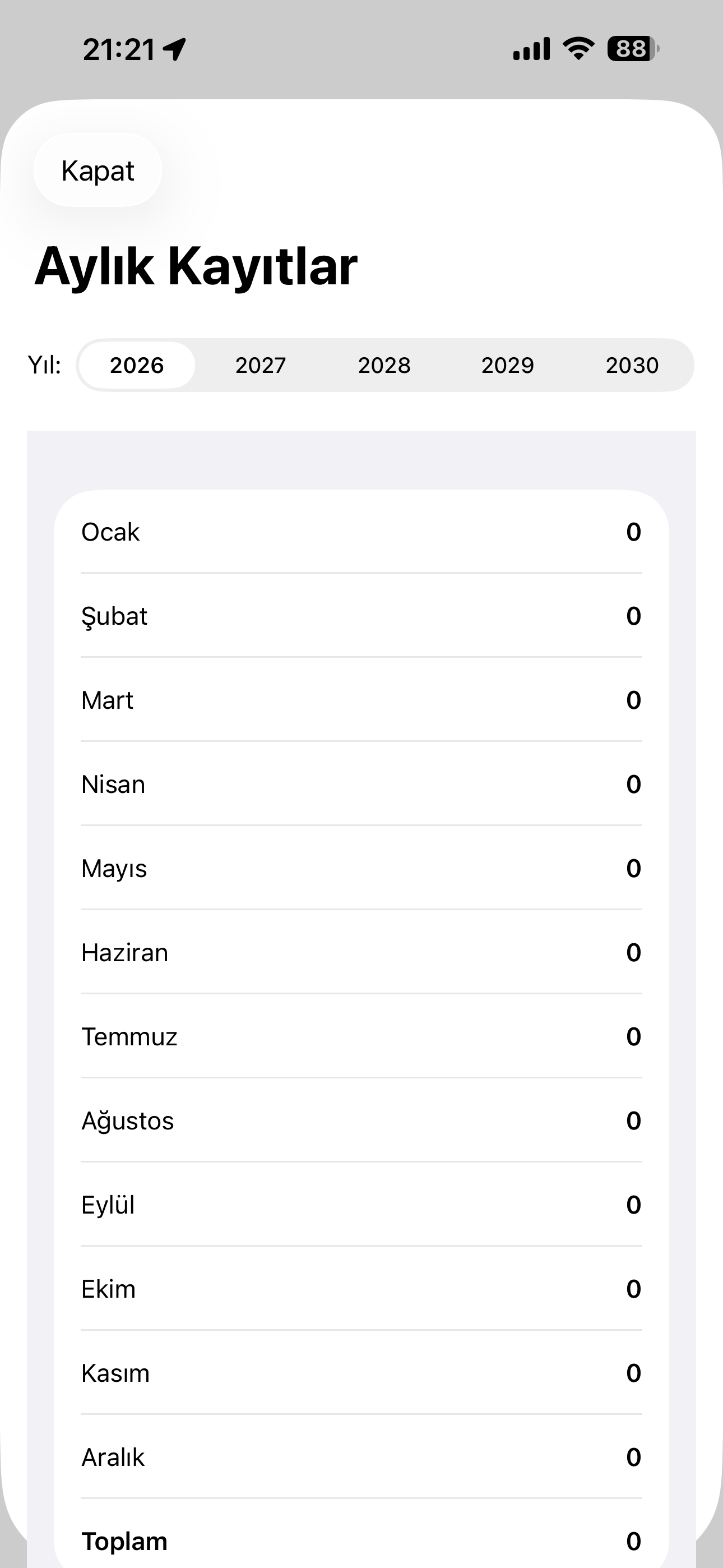Image resolution: width=723 pixels, height=1568 pixels.
Task: Switch to year 2030
Action: 632,365
